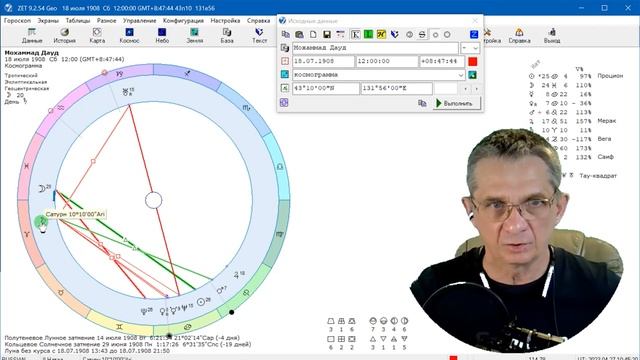The image size is (640, 360).
Task: Click the longitude field 131°56'00"E
Action: click(x=396, y=88)
